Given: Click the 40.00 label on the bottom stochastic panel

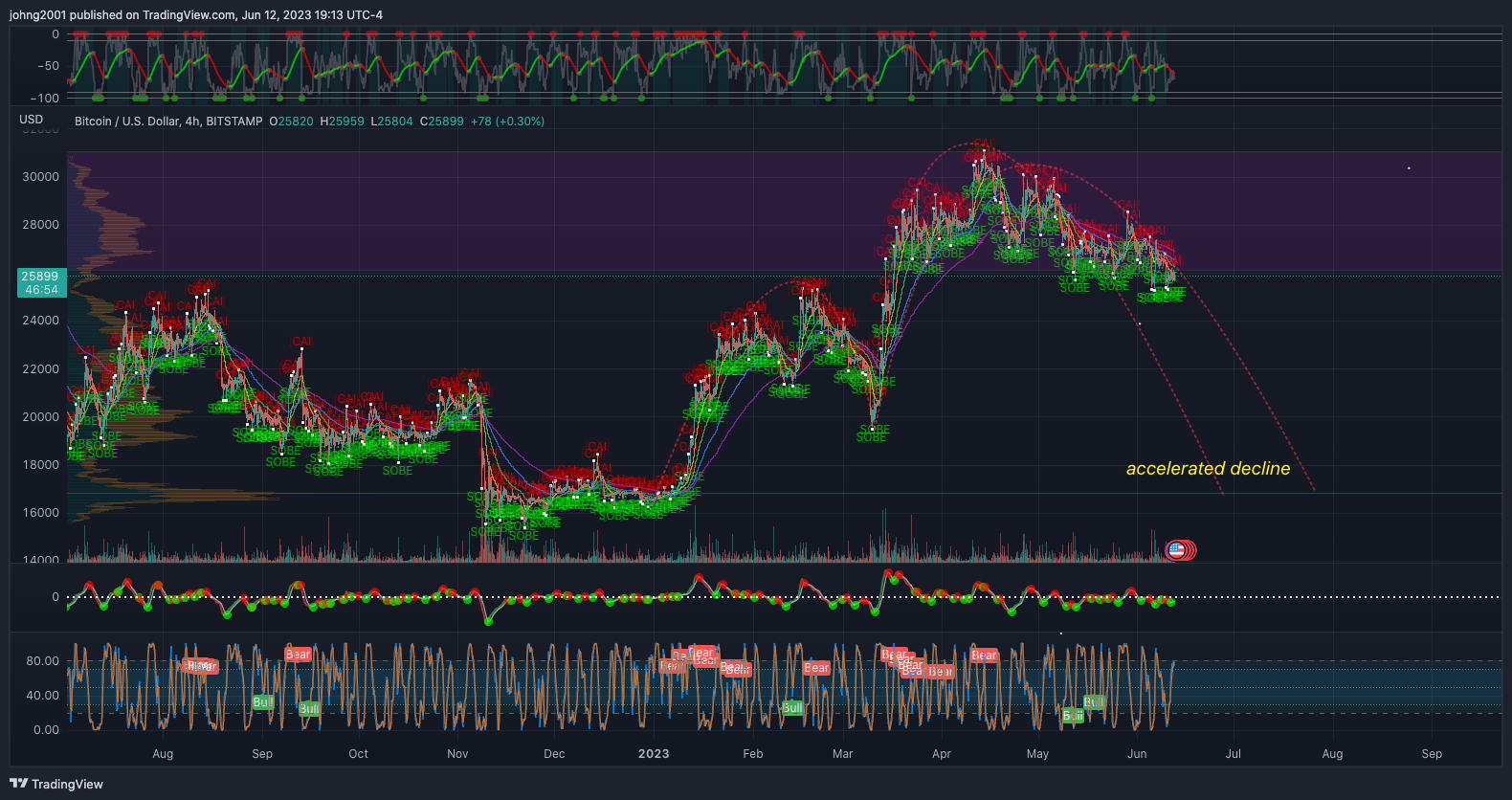Looking at the screenshot, I should 43,696.
